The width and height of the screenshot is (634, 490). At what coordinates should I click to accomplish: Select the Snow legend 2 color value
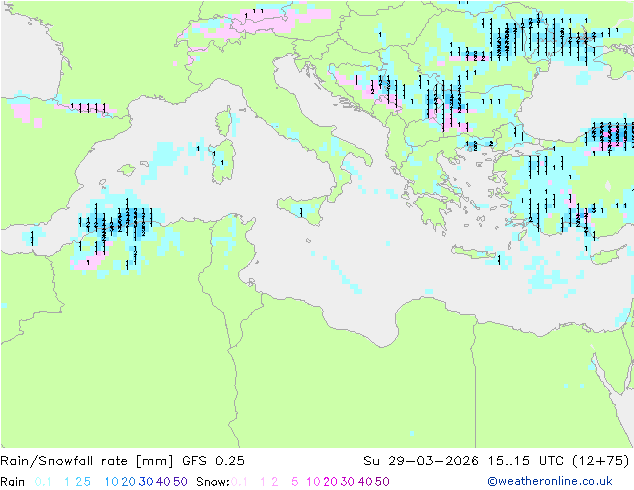tap(275, 482)
